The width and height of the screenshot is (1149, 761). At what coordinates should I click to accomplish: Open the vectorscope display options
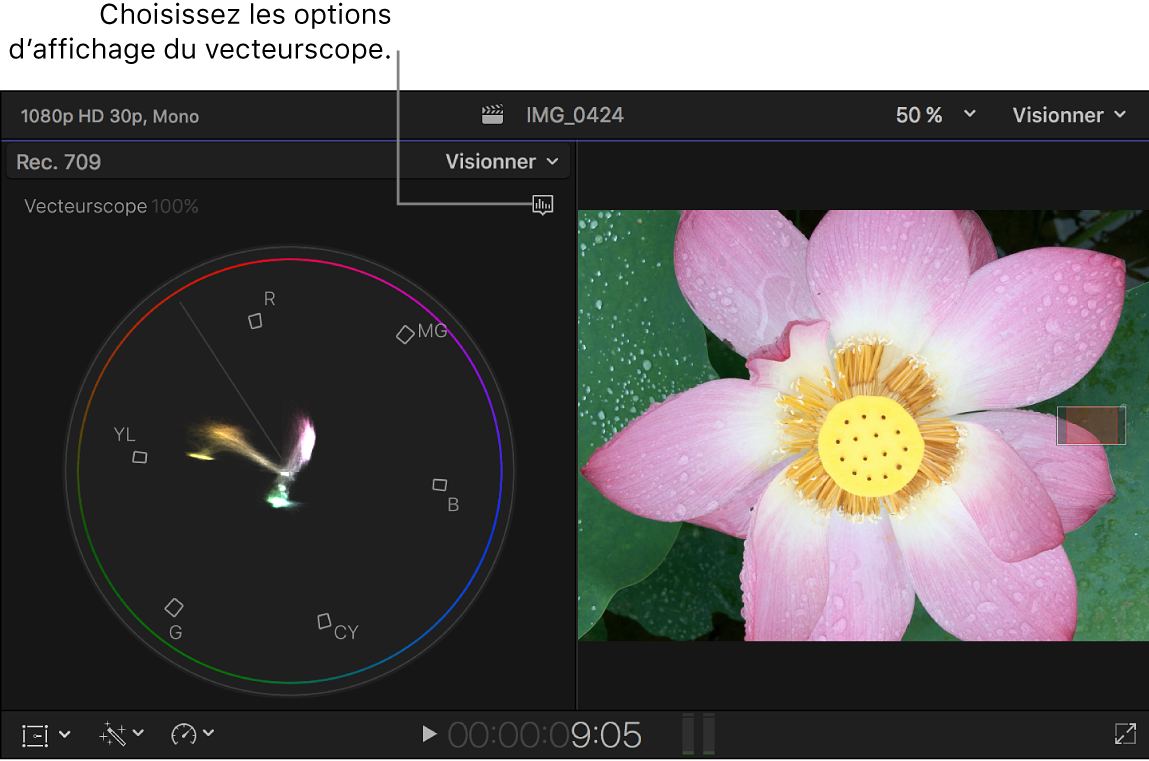[x=543, y=205]
